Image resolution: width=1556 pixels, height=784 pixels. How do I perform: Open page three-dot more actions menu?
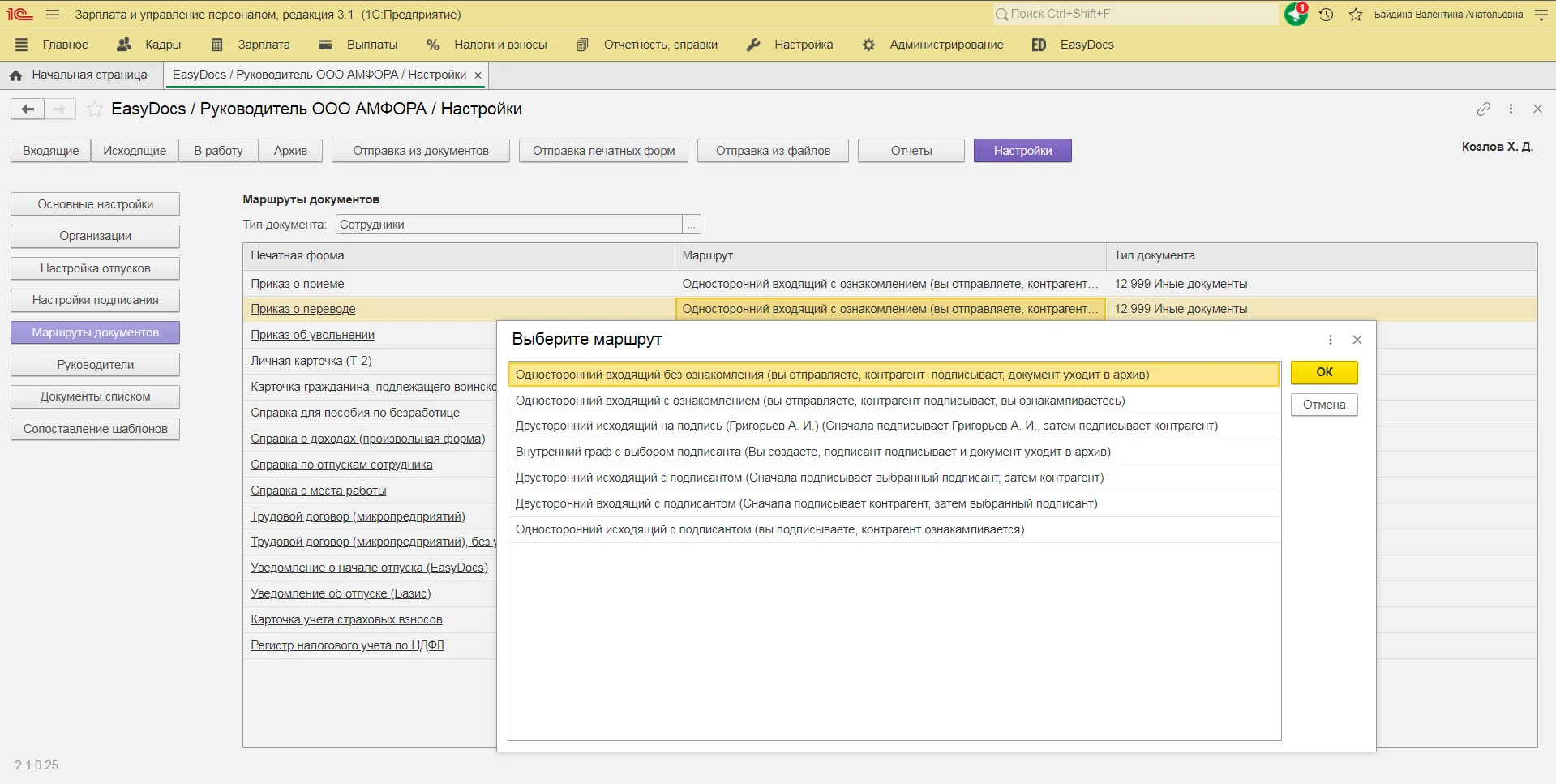click(x=1511, y=109)
